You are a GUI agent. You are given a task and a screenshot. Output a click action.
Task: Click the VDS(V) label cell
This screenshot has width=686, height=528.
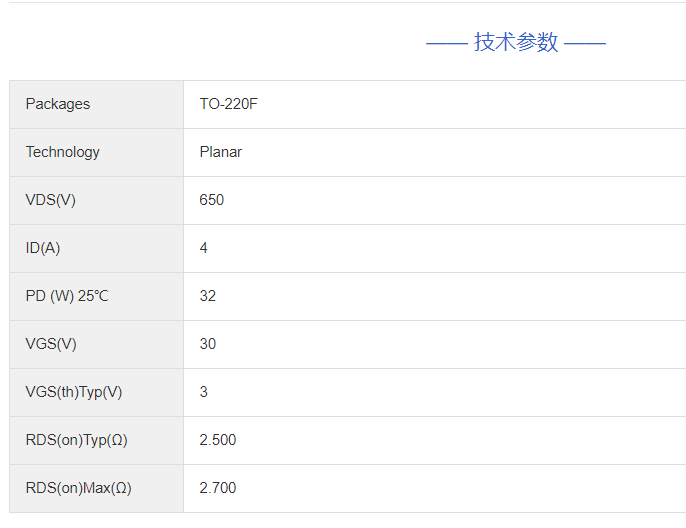[96, 200]
